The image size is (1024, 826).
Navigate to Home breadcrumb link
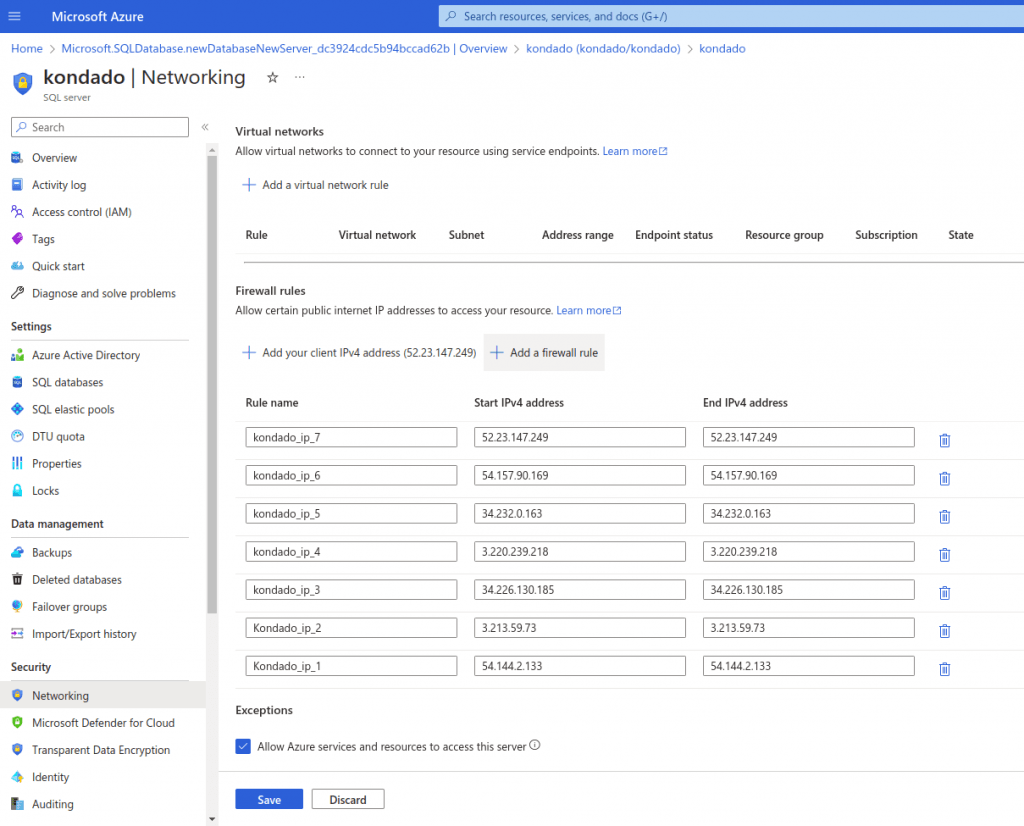[x=27, y=48]
